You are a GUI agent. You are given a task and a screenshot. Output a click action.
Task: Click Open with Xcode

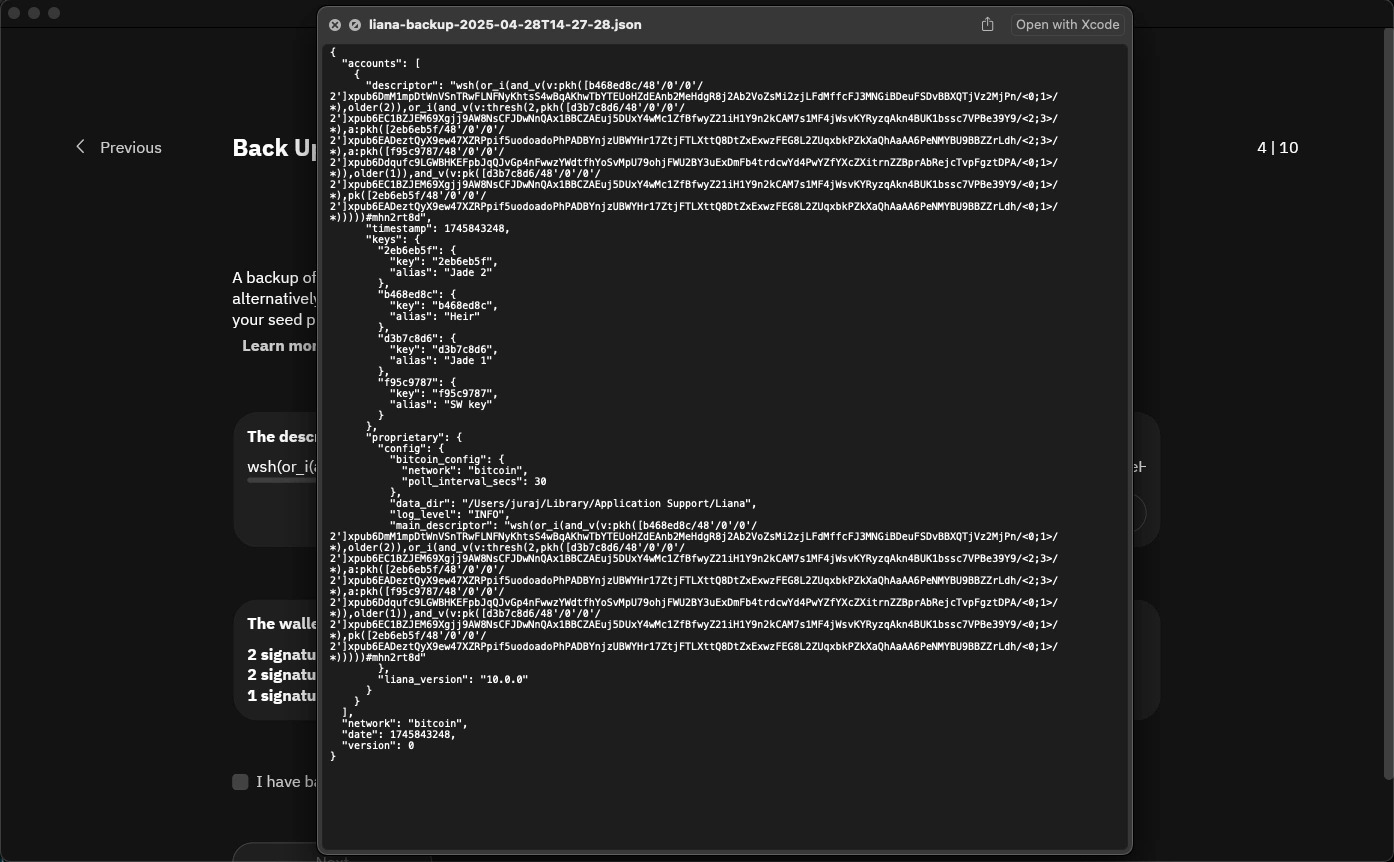[x=1067, y=24]
